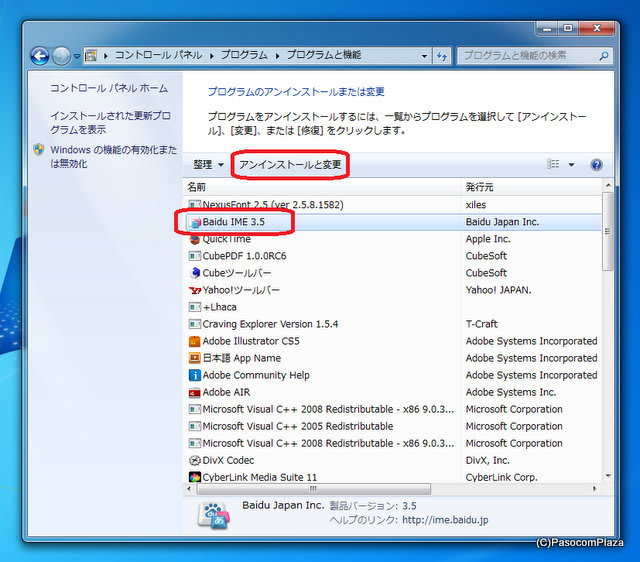Image resolution: width=640 pixels, height=562 pixels.
Task: Select the xiles publisher cell
Action: (x=476, y=205)
